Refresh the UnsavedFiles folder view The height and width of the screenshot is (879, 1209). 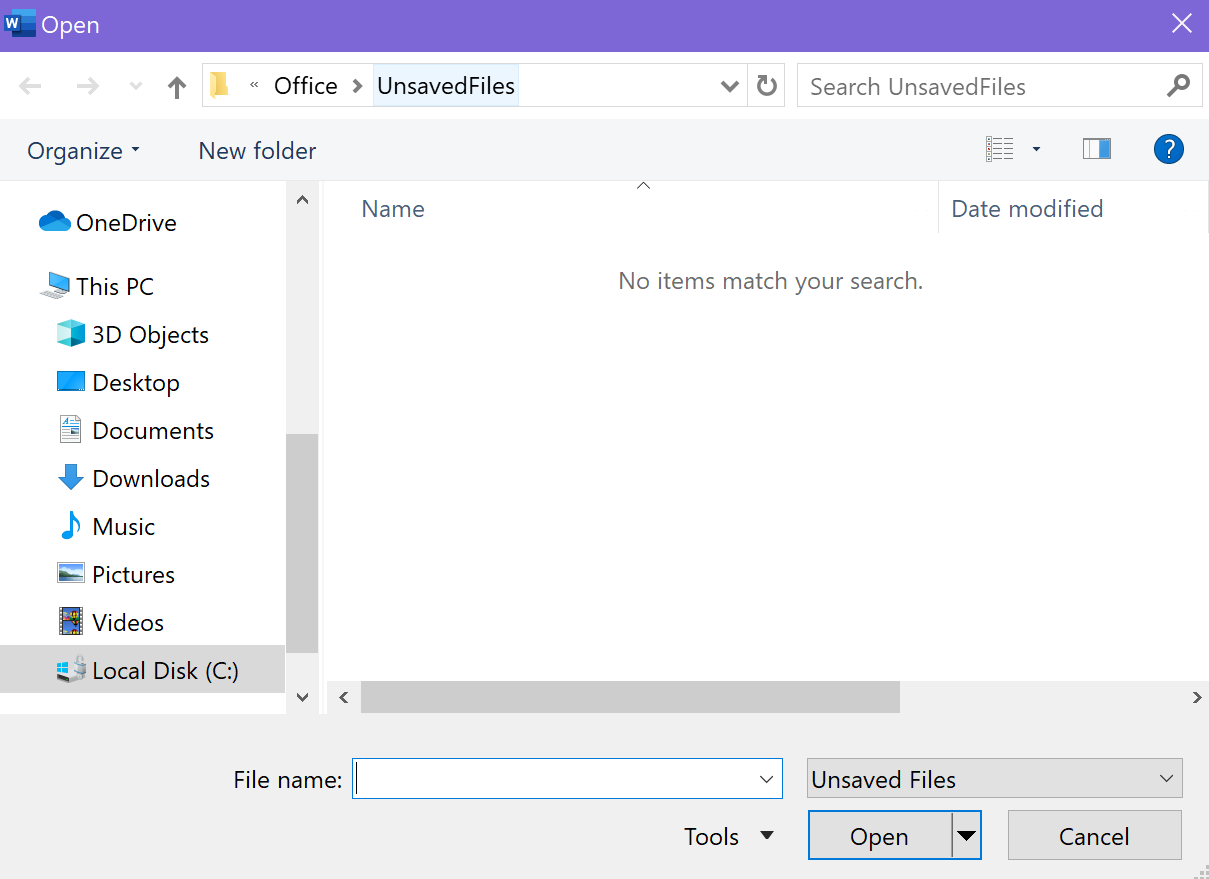point(767,87)
